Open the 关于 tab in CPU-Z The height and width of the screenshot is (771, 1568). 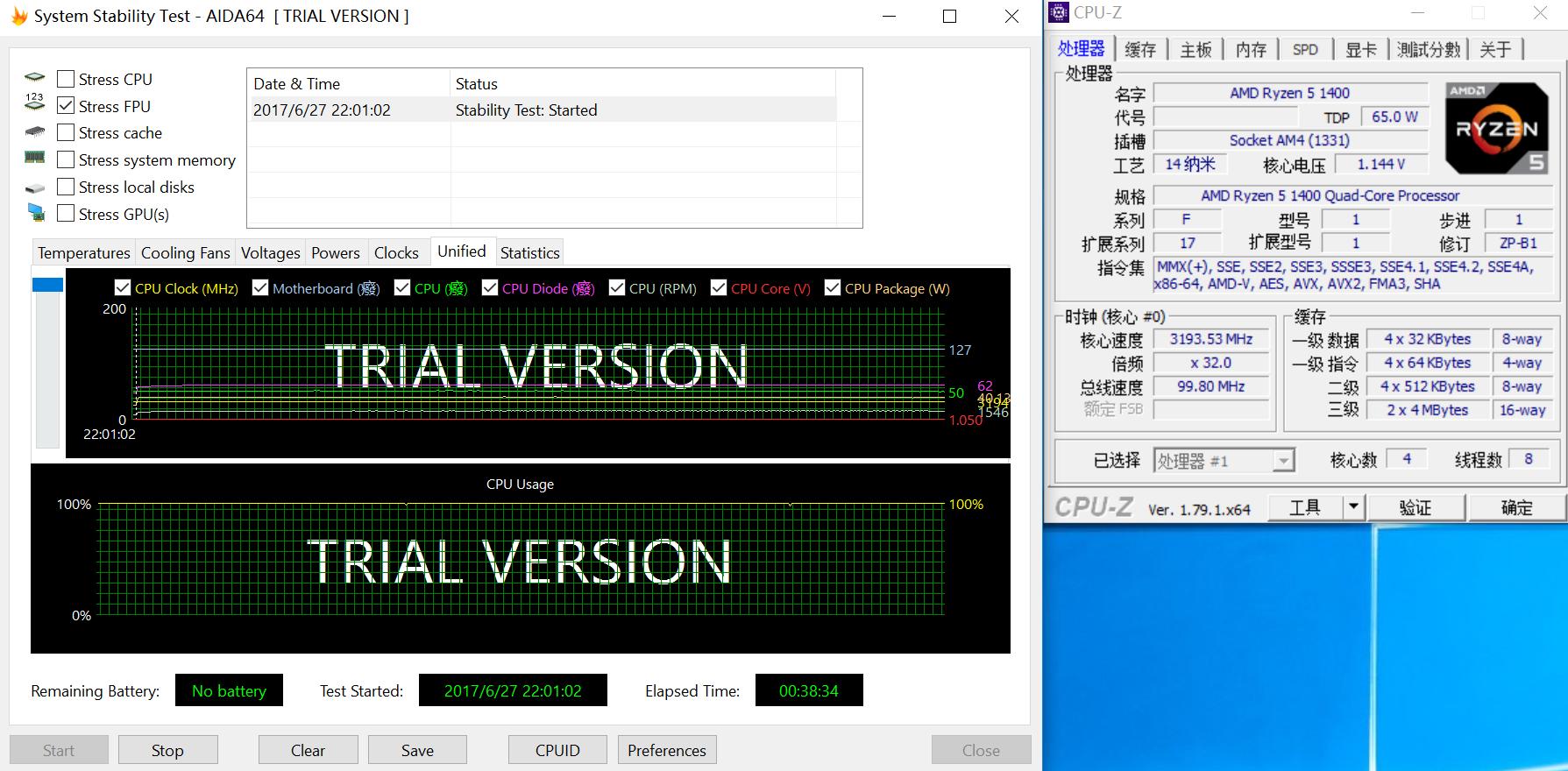click(x=1495, y=49)
